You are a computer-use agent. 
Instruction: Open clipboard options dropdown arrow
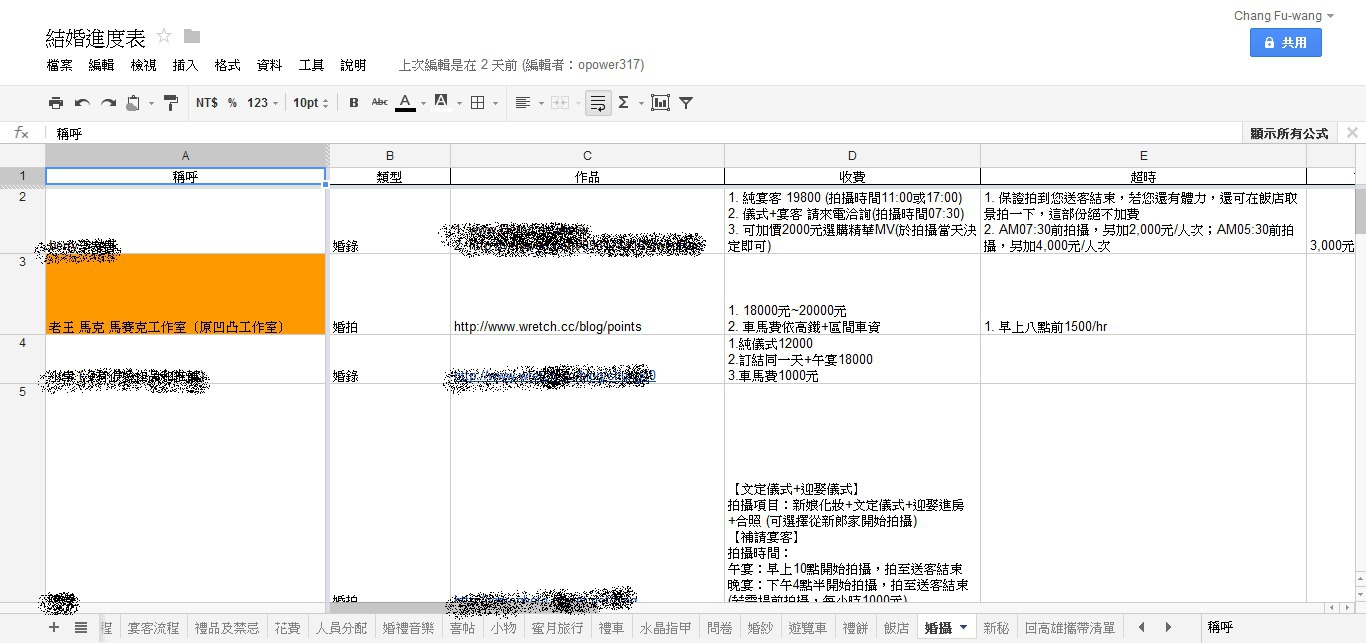pyautogui.click(x=151, y=103)
